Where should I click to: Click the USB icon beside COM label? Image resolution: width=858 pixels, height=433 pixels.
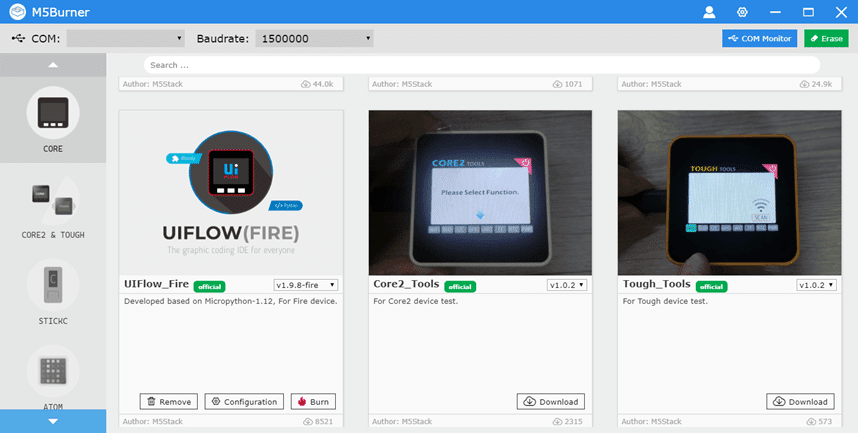click(18, 38)
